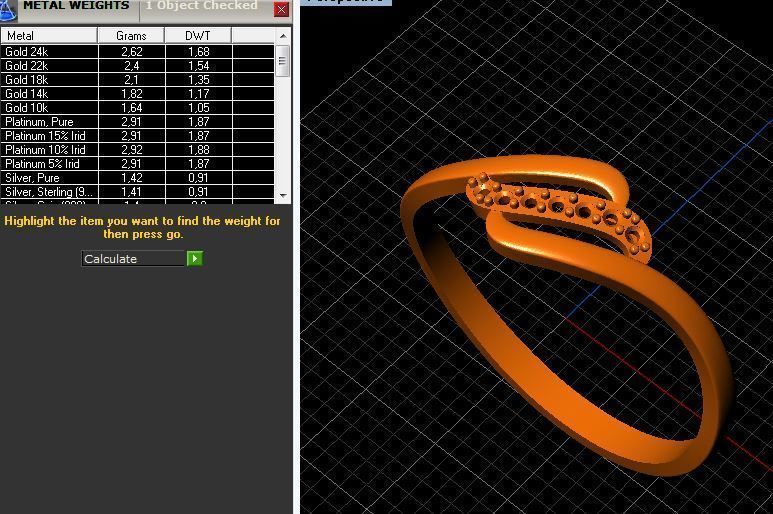Click the Perspective viewport label
The image size is (773, 514).
click(x=346, y=1)
